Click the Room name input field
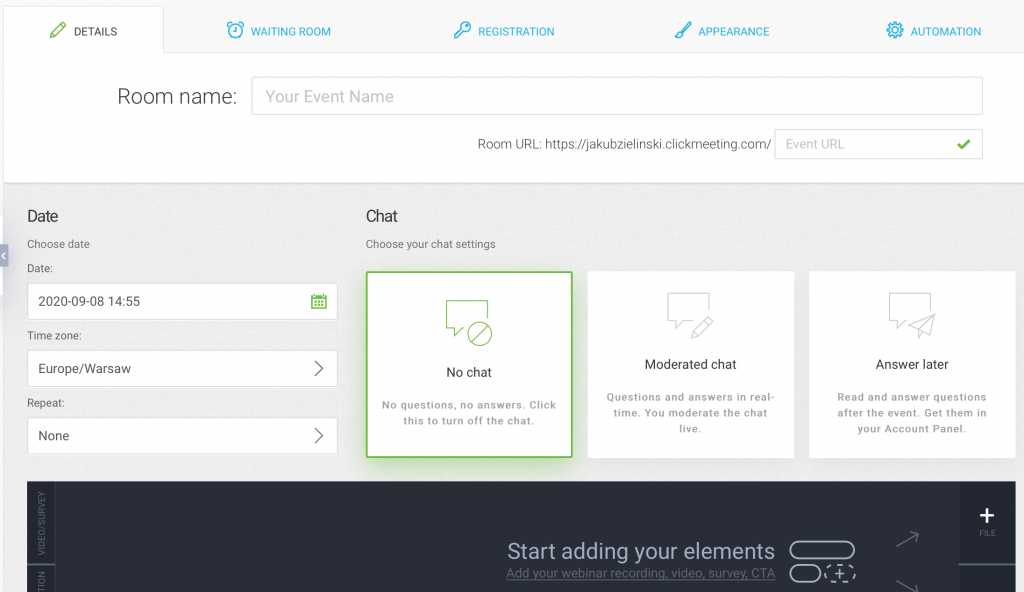 click(616, 96)
